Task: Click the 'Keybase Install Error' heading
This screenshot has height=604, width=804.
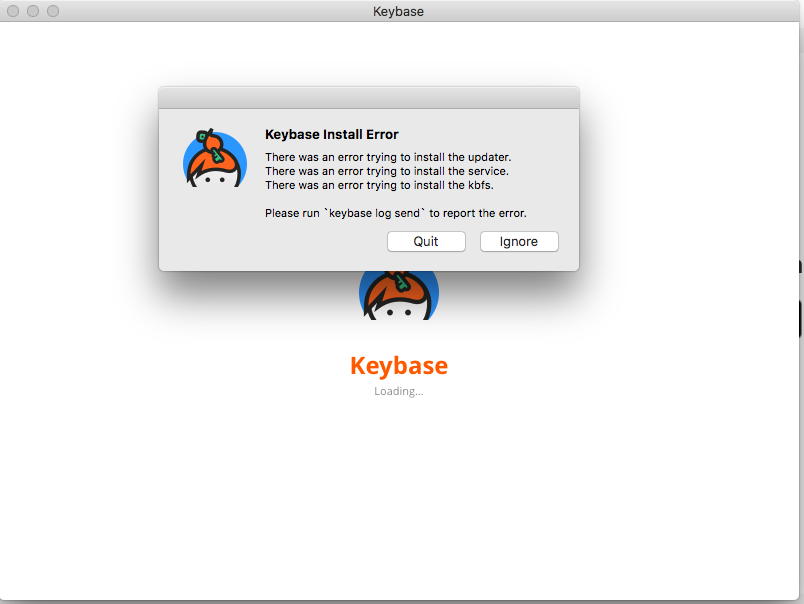Action: pyautogui.click(x=331, y=134)
